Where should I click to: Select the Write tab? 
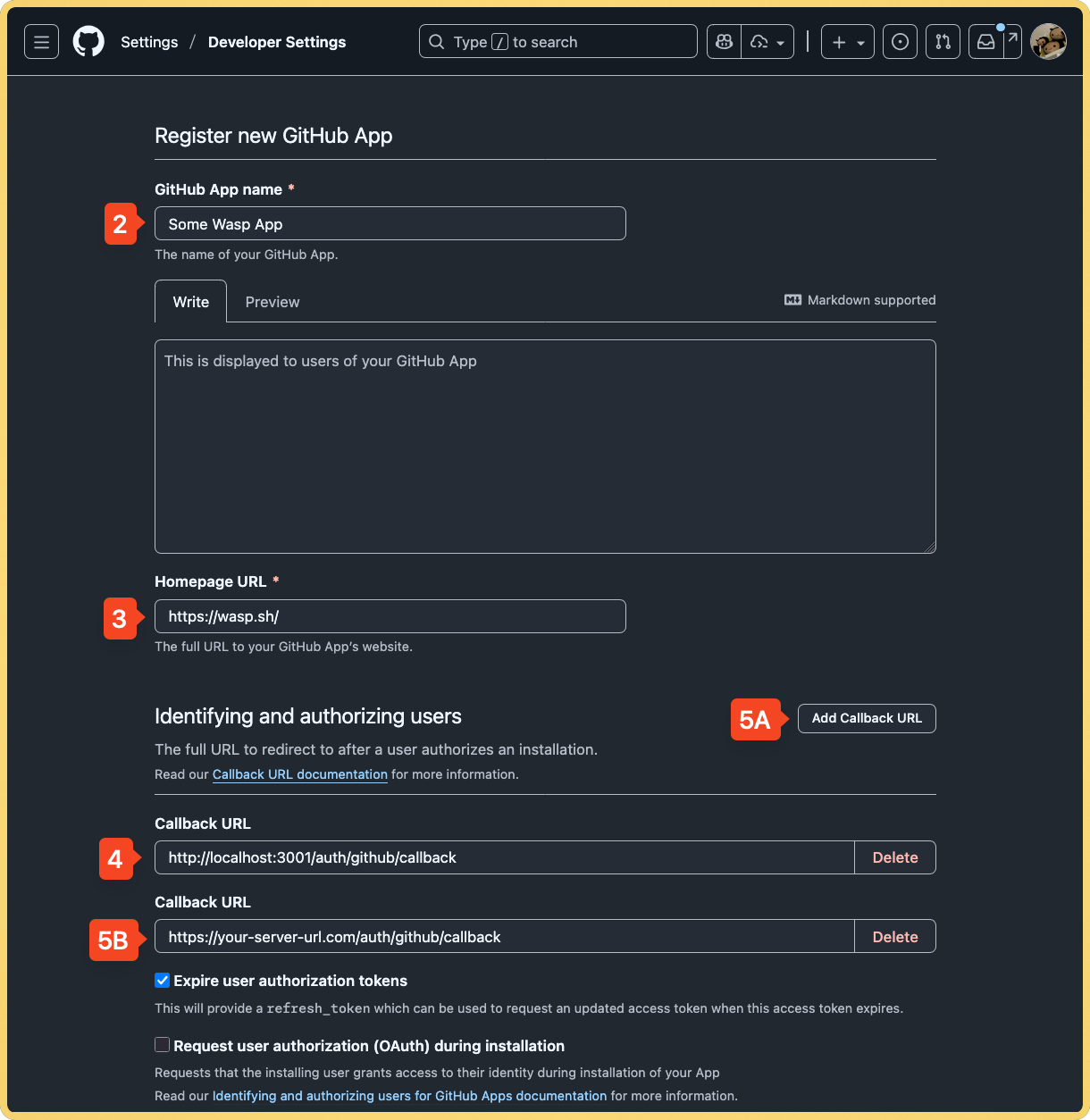tap(190, 302)
